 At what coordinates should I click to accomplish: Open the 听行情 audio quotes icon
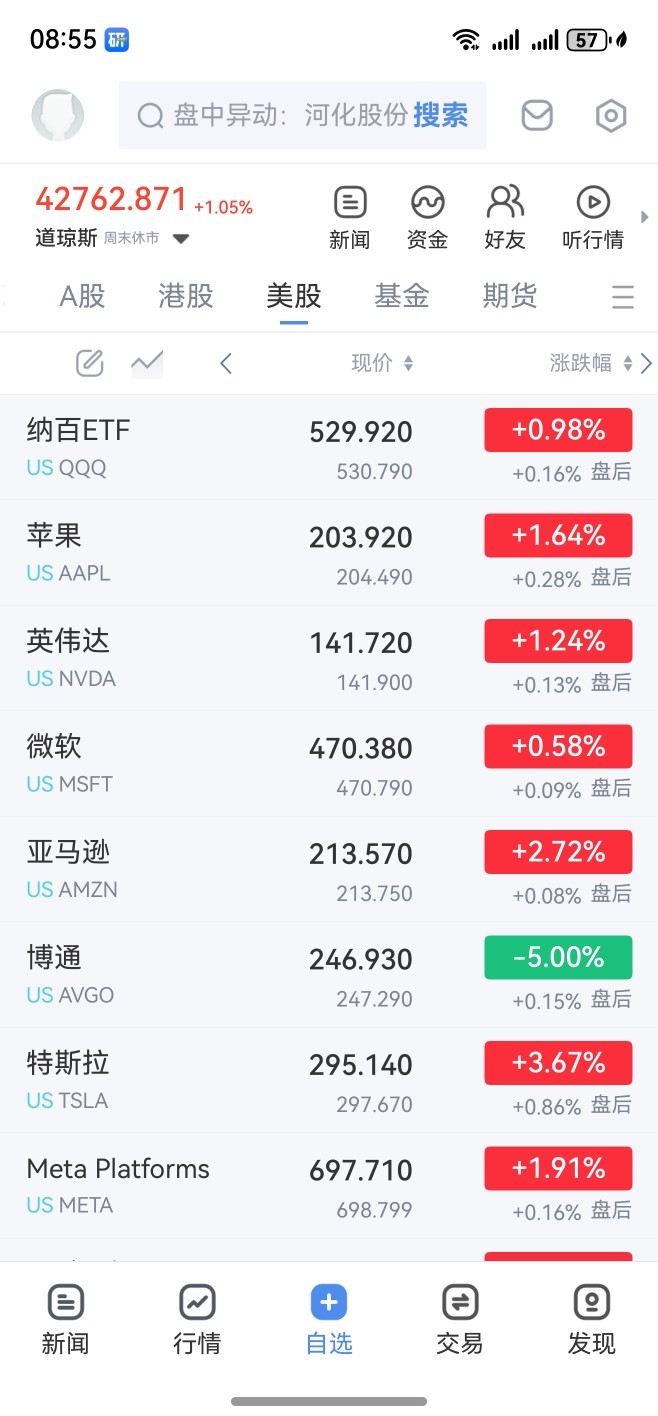click(593, 217)
